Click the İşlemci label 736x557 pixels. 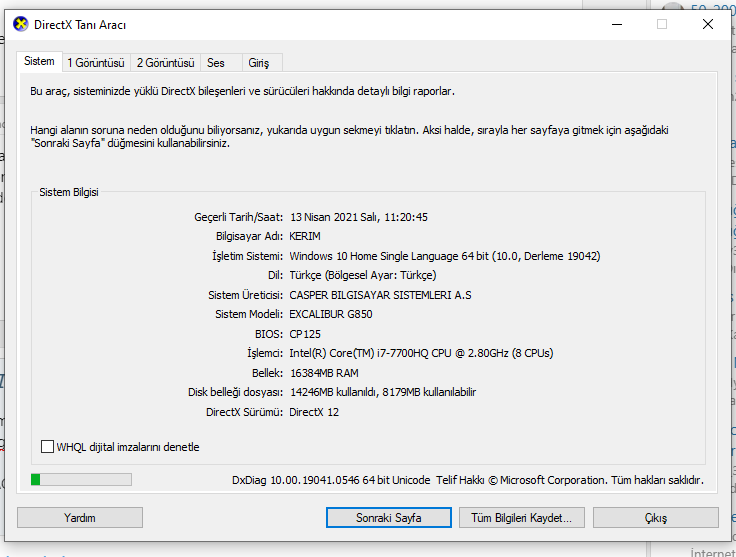[x=265, y=353]
